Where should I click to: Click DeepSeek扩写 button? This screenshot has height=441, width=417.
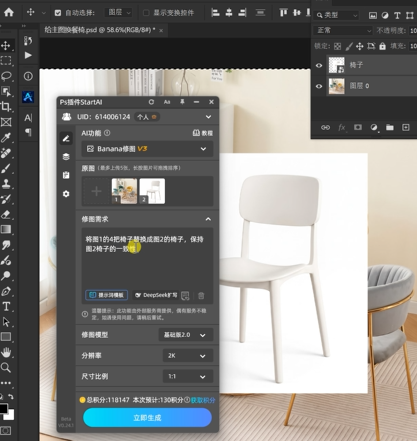[156, 295]
